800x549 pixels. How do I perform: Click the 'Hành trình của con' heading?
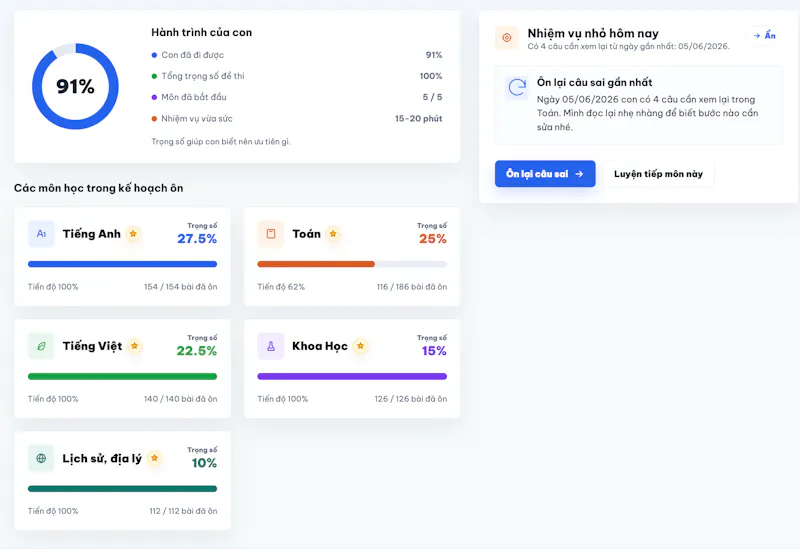pyautogui.click(x=202, y=32)
